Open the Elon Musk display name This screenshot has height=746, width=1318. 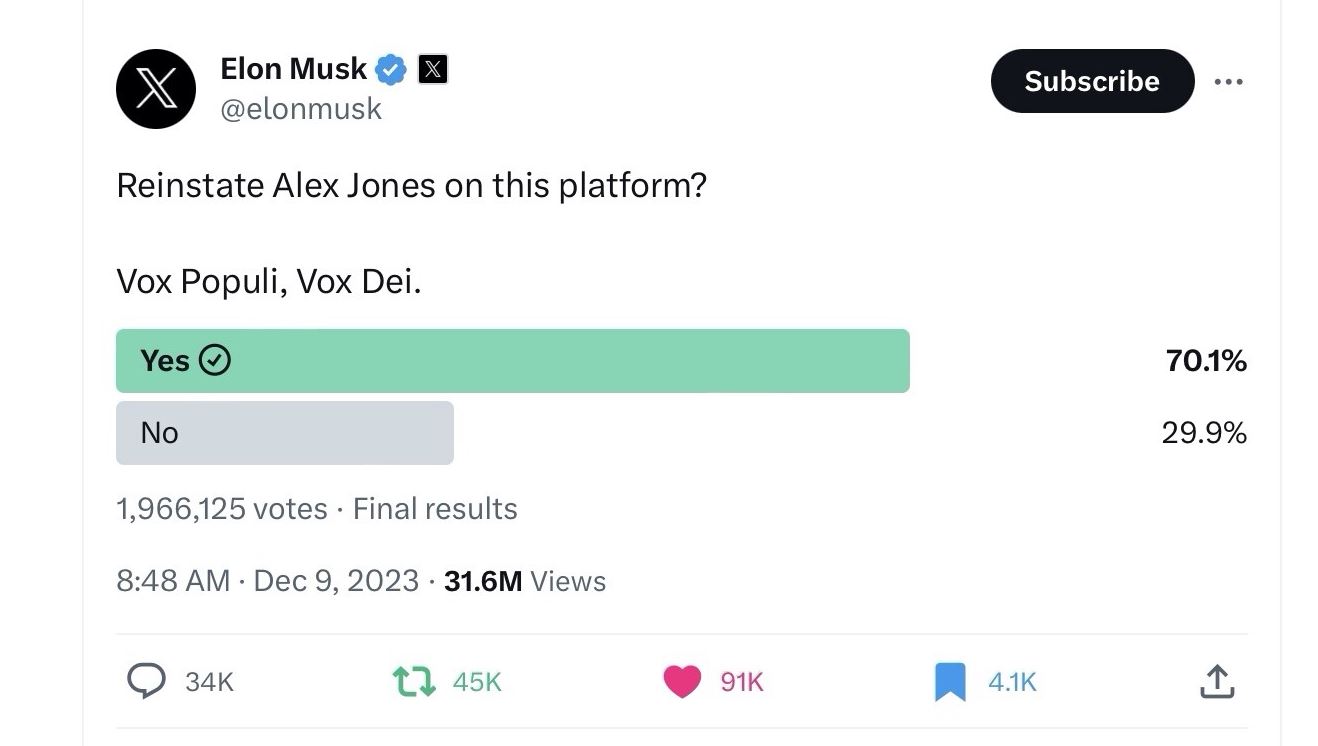[293, 69]
